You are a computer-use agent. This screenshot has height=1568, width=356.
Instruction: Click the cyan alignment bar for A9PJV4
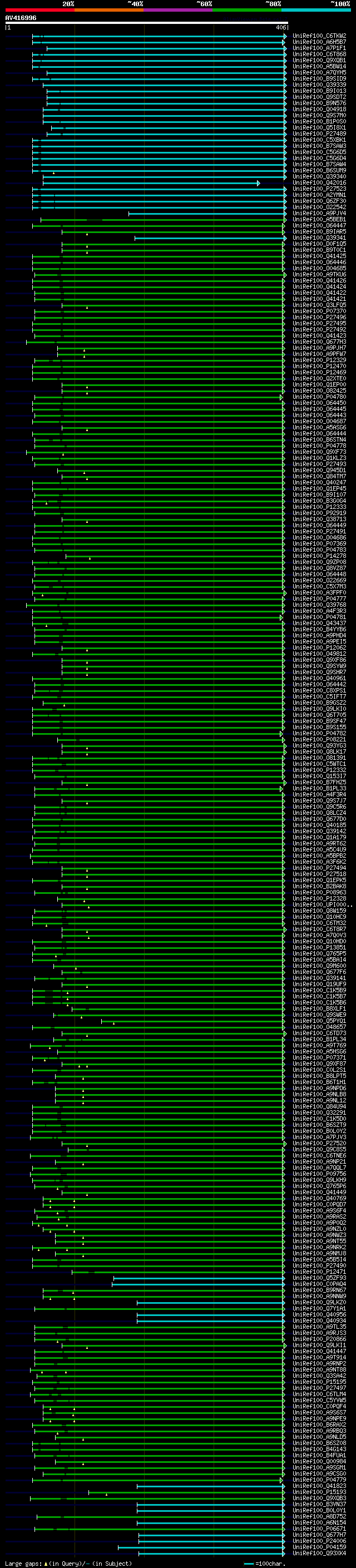pos(207,214)
